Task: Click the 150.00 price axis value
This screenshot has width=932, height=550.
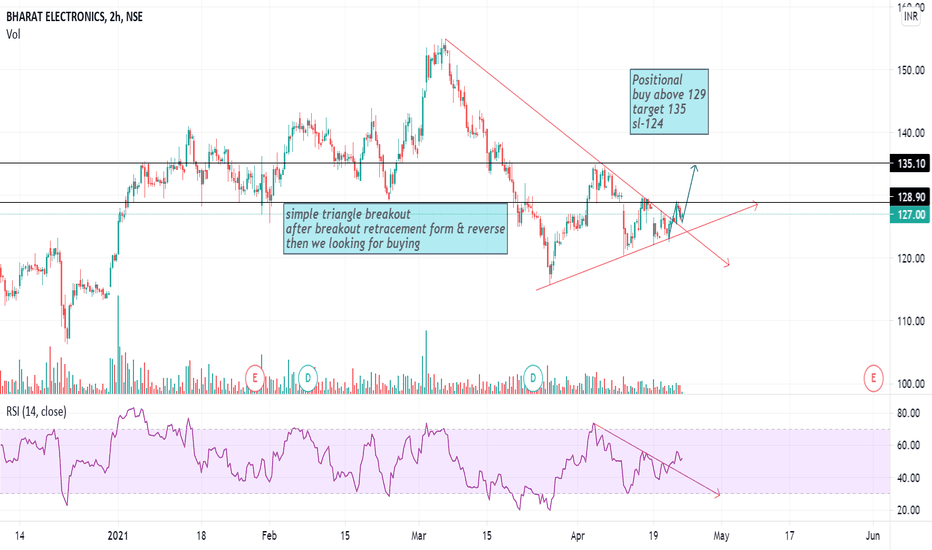Action: click(911, 70)
